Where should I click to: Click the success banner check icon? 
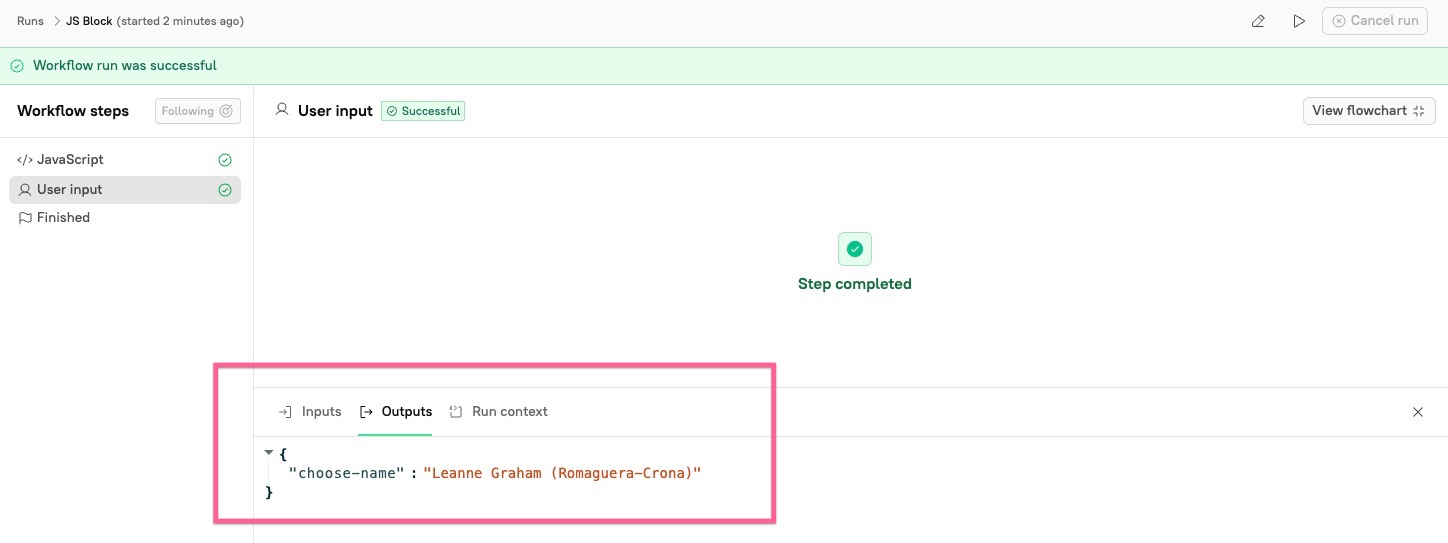coord(17,66)
